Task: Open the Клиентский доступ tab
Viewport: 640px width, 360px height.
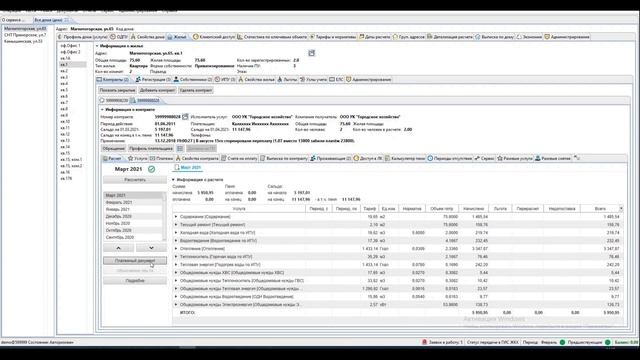Action: point(214,37)
